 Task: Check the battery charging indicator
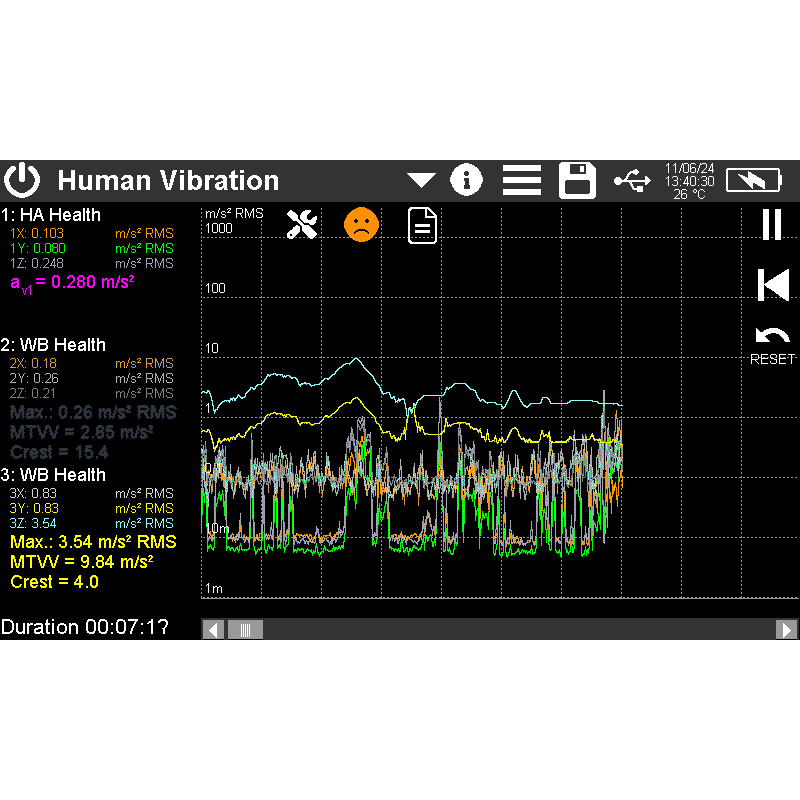(x=757, y=180)
